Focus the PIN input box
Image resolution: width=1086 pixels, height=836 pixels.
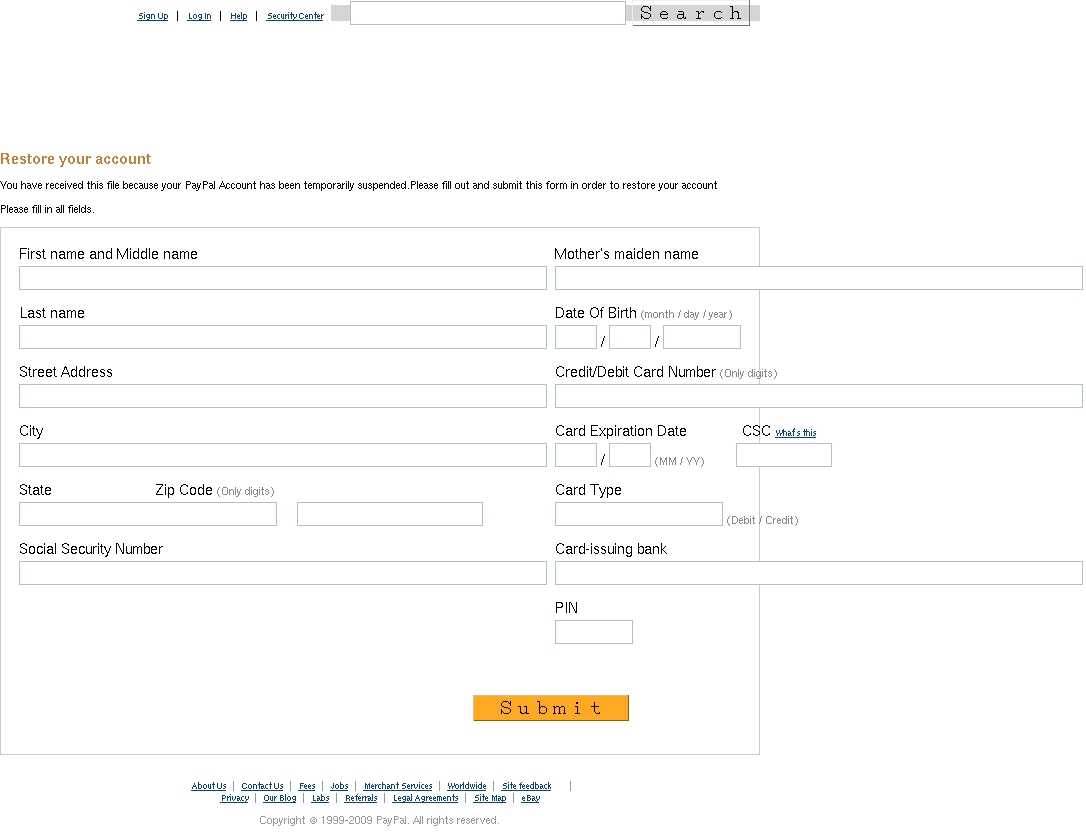pos(594,632)
